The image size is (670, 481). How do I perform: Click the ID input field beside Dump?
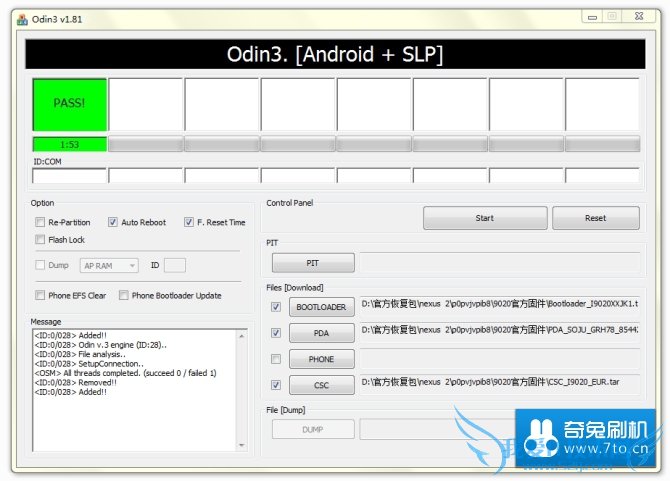(x=175, y=265)
